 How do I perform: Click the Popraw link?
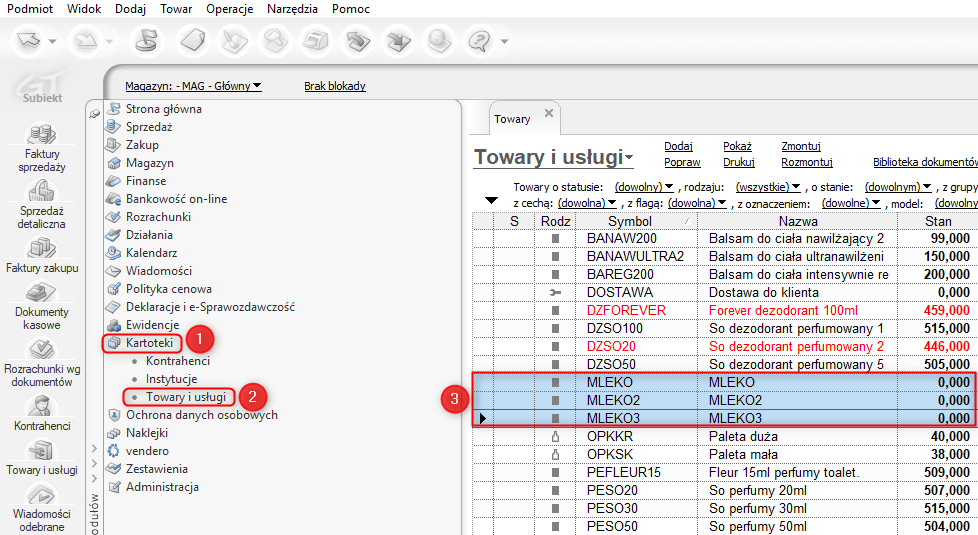pyautogui.click(x=682, y=162)
